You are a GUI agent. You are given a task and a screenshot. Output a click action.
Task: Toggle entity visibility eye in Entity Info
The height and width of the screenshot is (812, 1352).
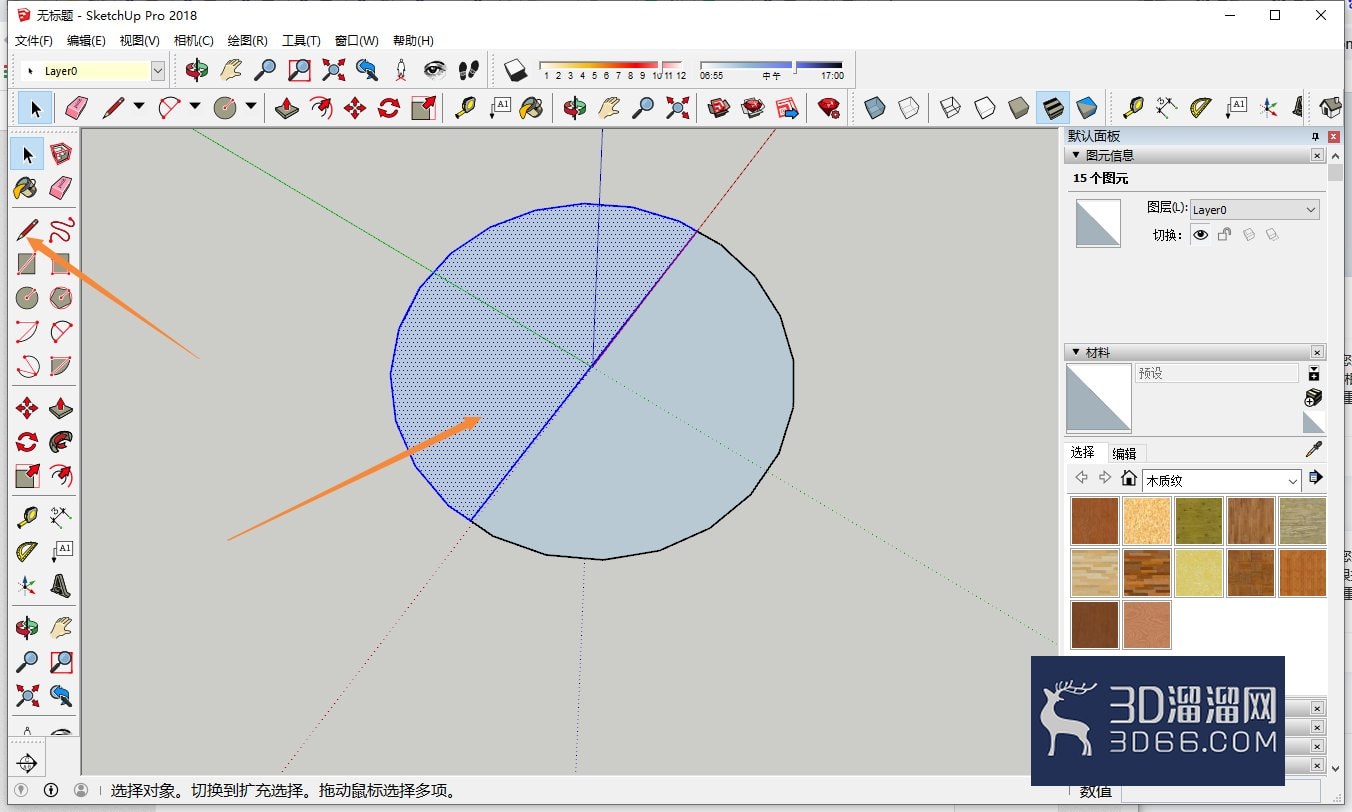[x=1200, y=235]
